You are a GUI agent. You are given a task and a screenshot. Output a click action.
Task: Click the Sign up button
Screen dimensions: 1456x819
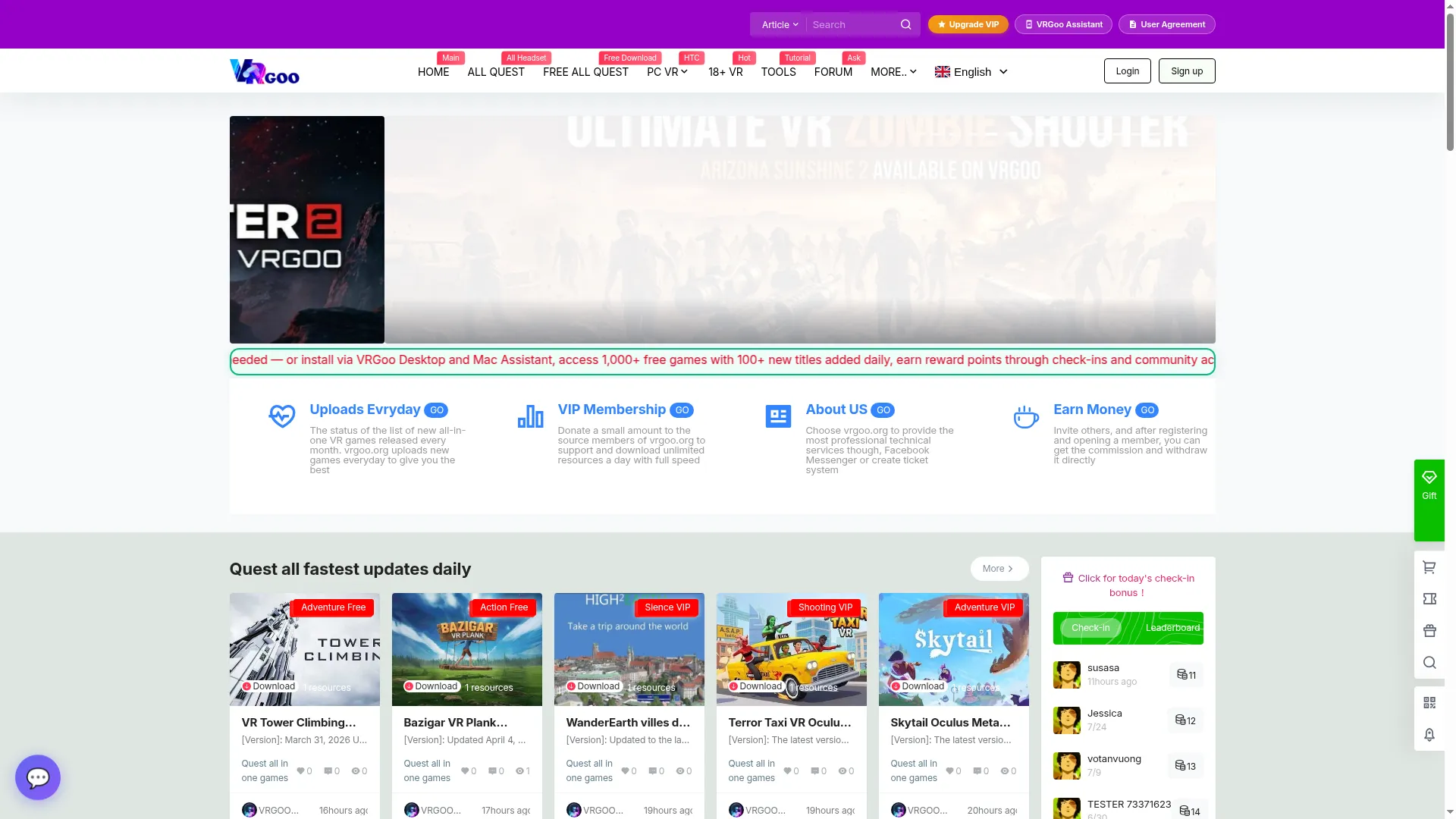(x=1187, y=71)
